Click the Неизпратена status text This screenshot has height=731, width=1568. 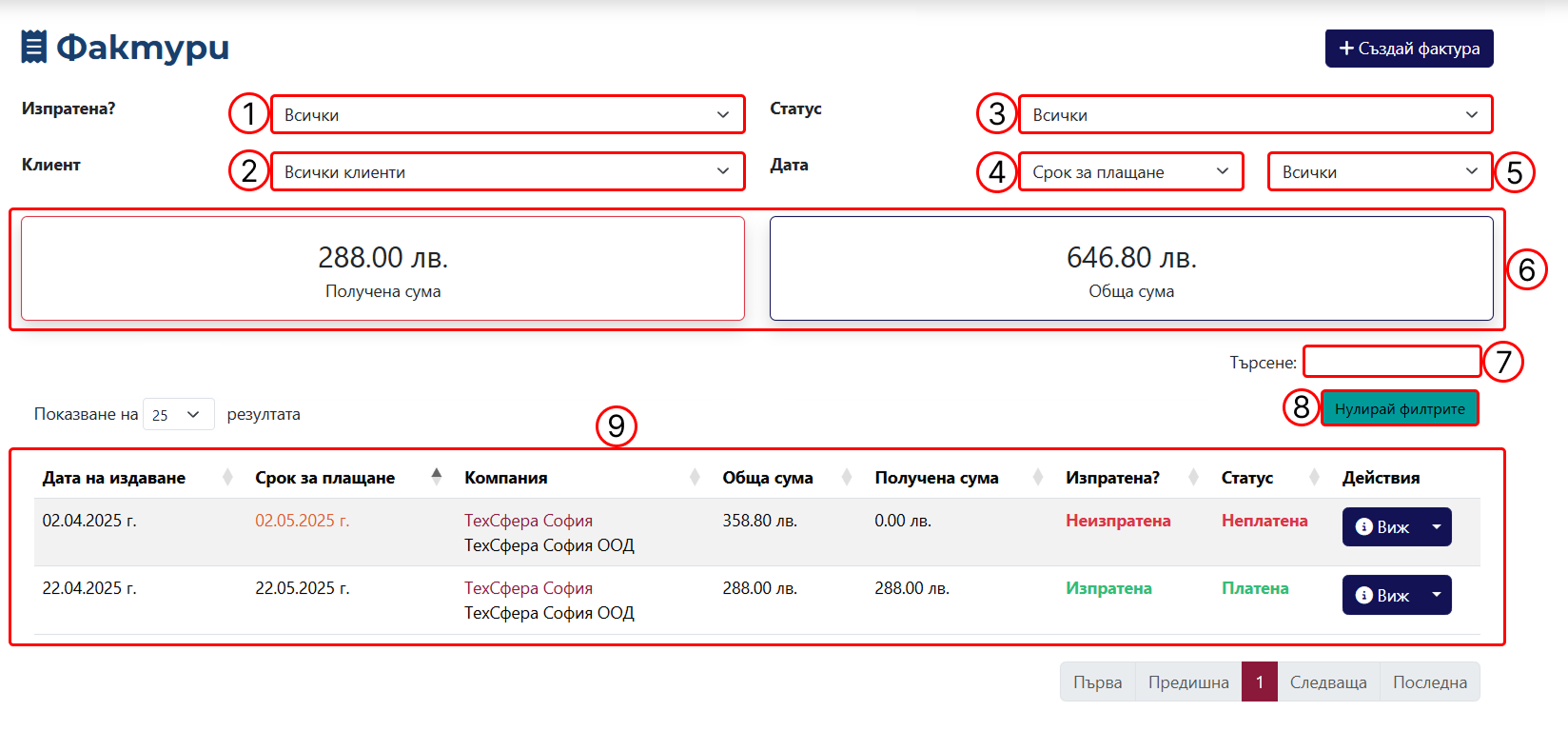click(1118, 521)
